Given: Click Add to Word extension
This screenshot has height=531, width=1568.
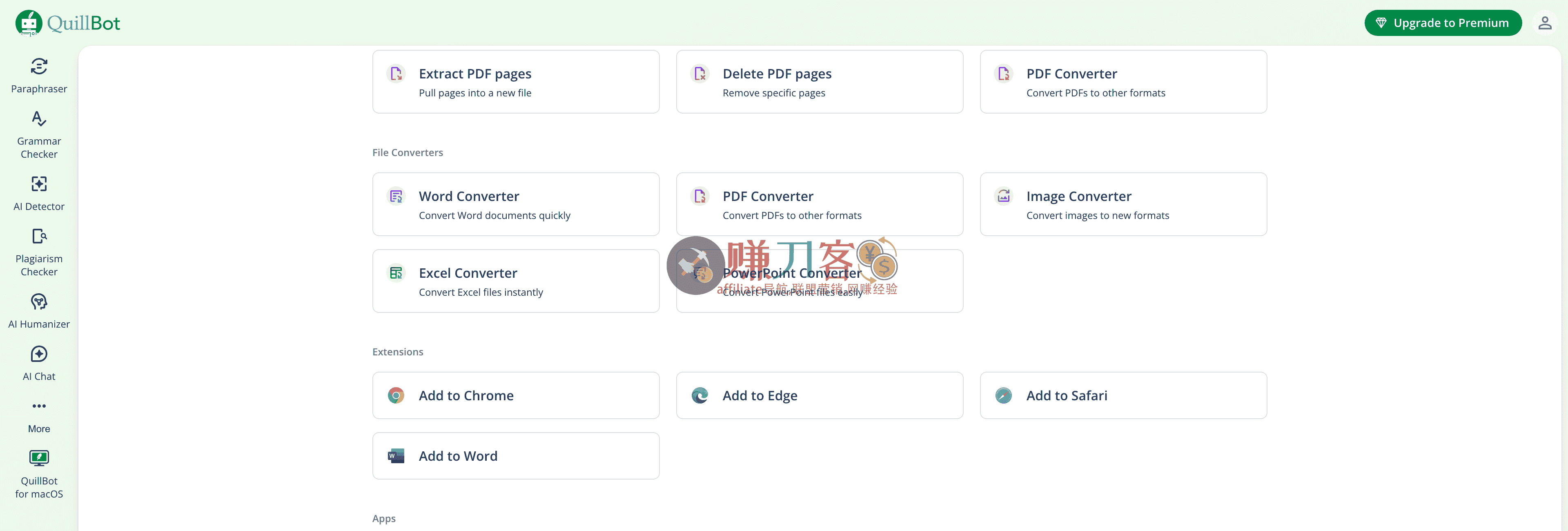Looking at the screenshot, I should point(515,455).
